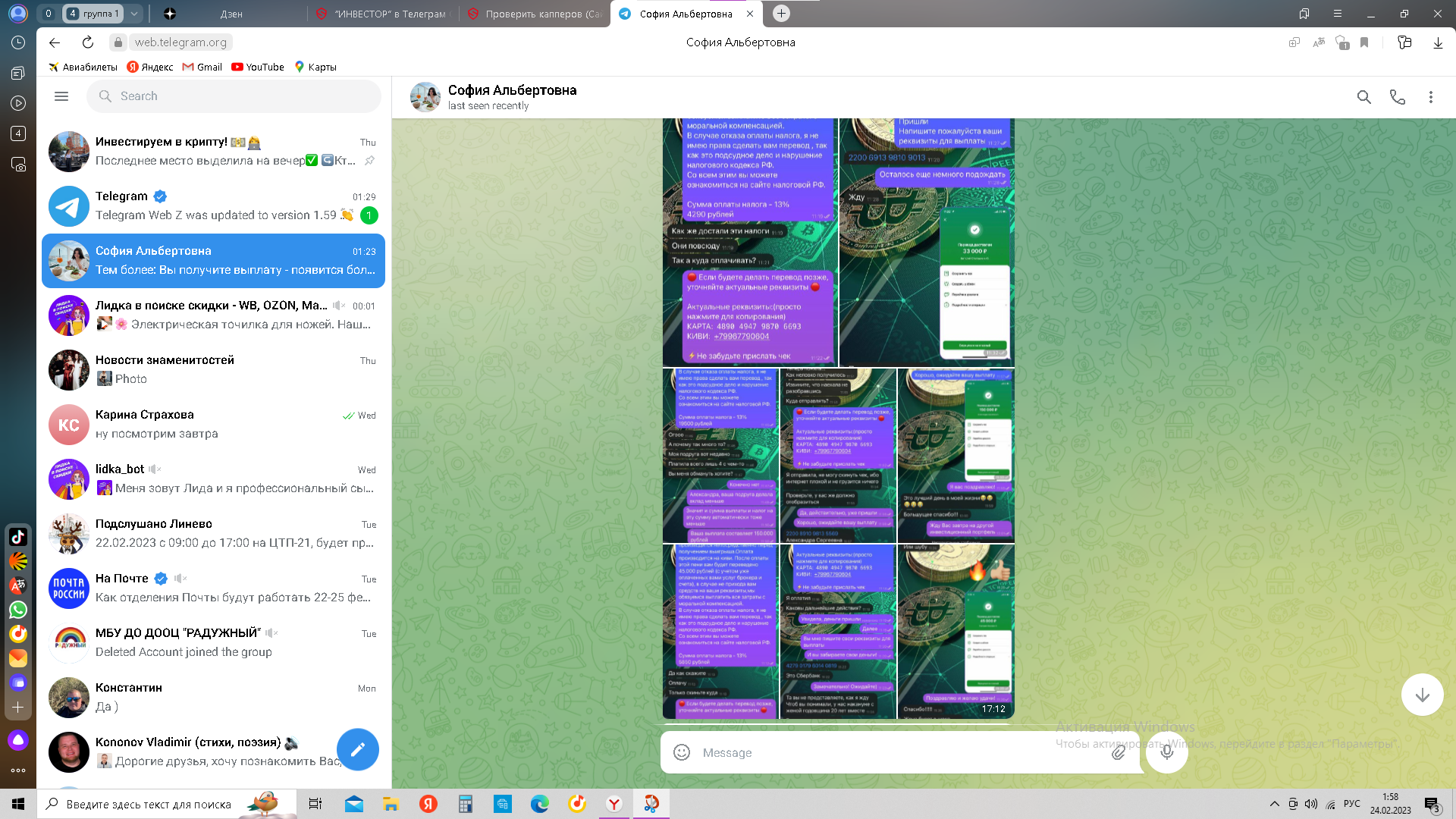Click the web.telegram.org address bar
The height and width of the screenshot is (819, 1456).
[x=180, y=42]
